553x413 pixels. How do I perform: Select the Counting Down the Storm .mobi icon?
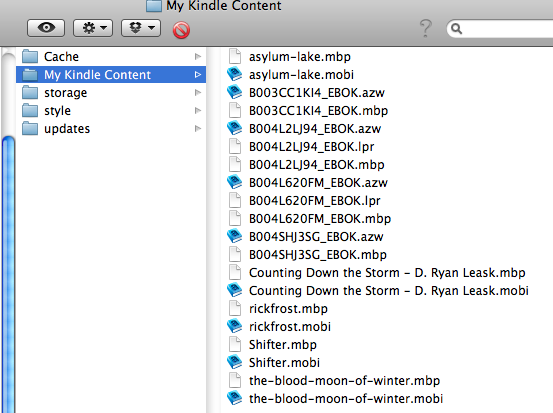[234, 290]
